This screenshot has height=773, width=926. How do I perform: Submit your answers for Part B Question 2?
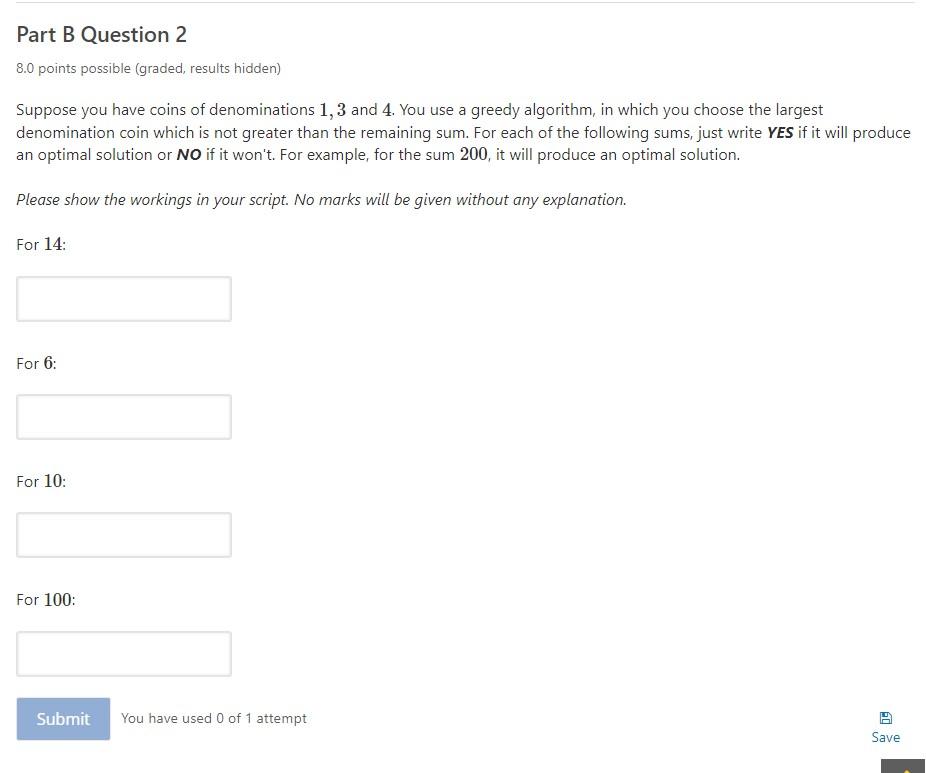[62, 718]
